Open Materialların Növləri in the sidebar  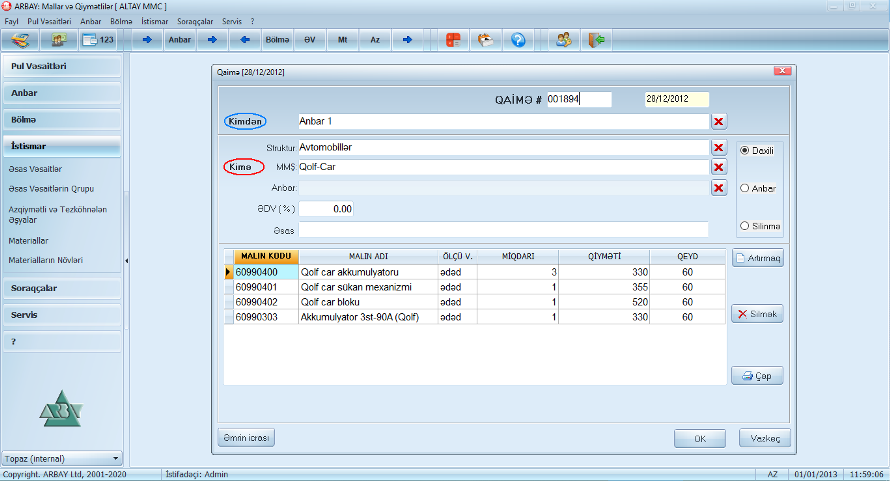pyautogui.click(x=45, y=260)
